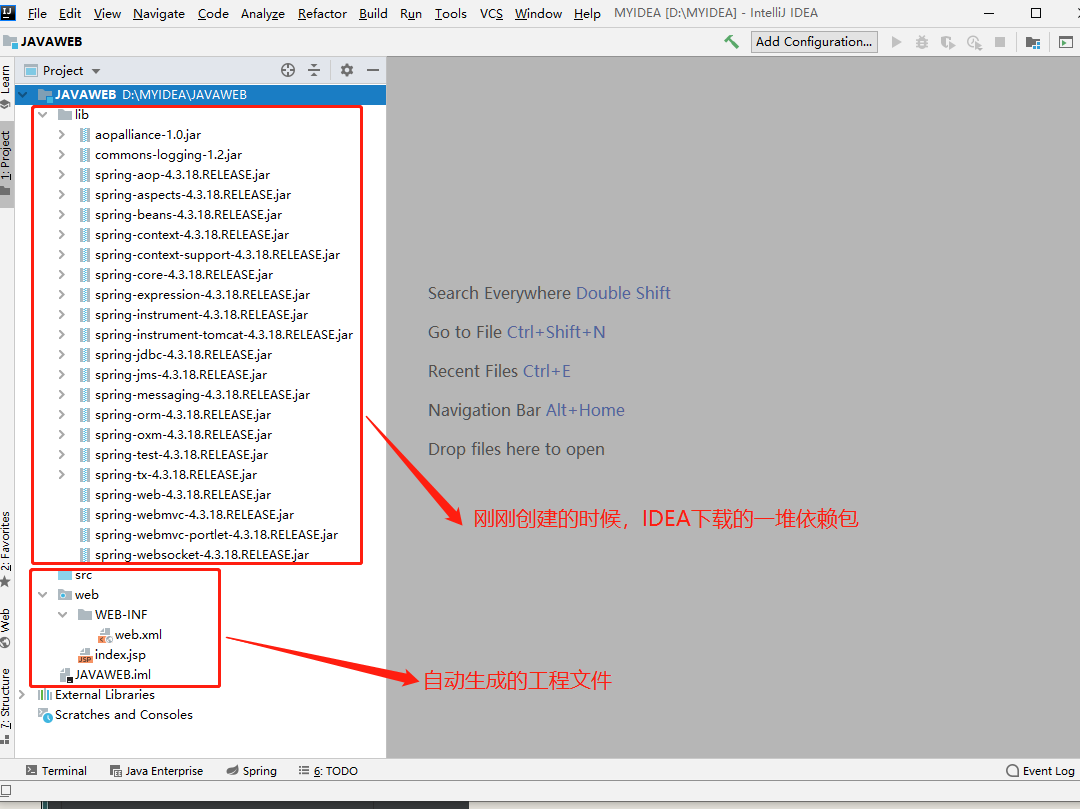The width and height of the screenshot is (1080, 809).
Task: Open the Build menu
Action: click(x=373, y=13)
